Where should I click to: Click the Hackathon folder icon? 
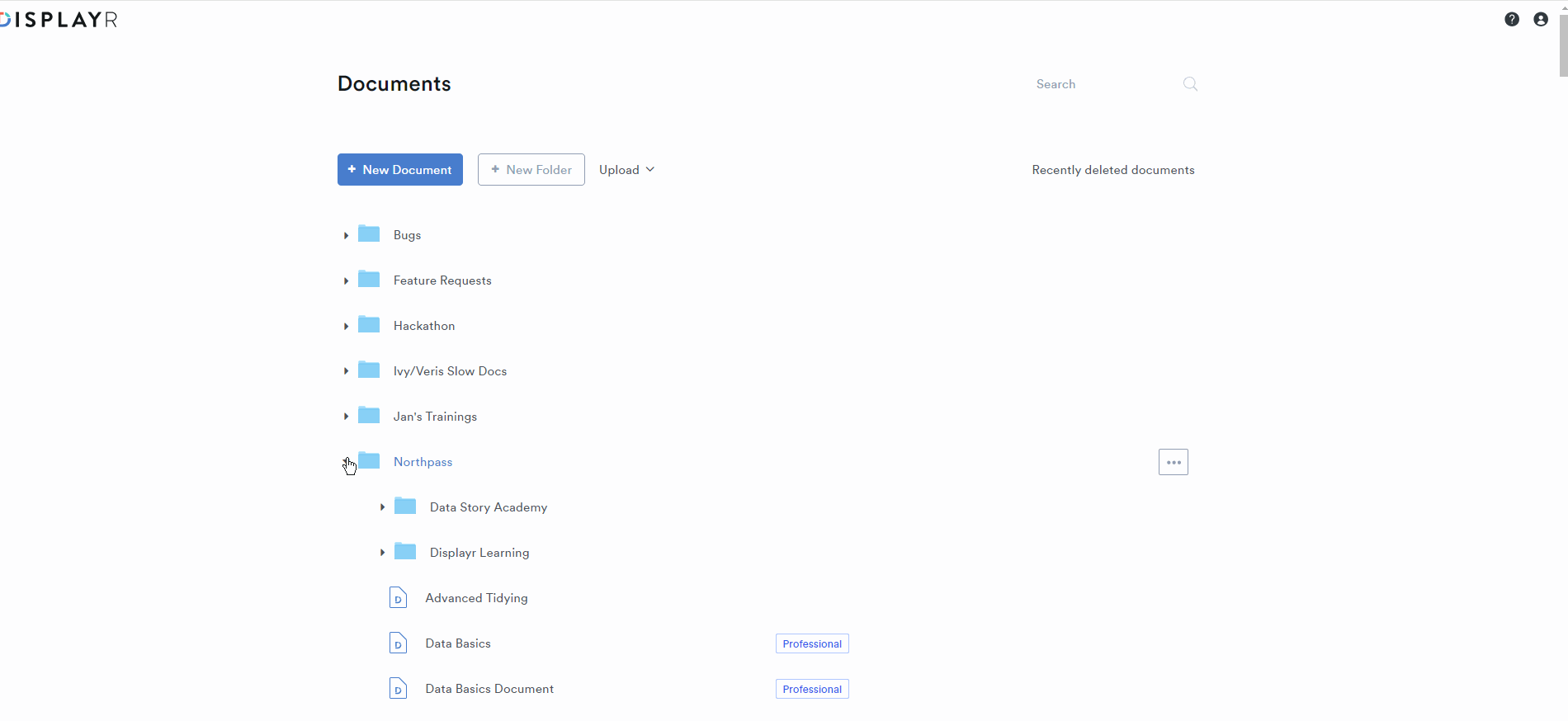[x=369, y=325]
